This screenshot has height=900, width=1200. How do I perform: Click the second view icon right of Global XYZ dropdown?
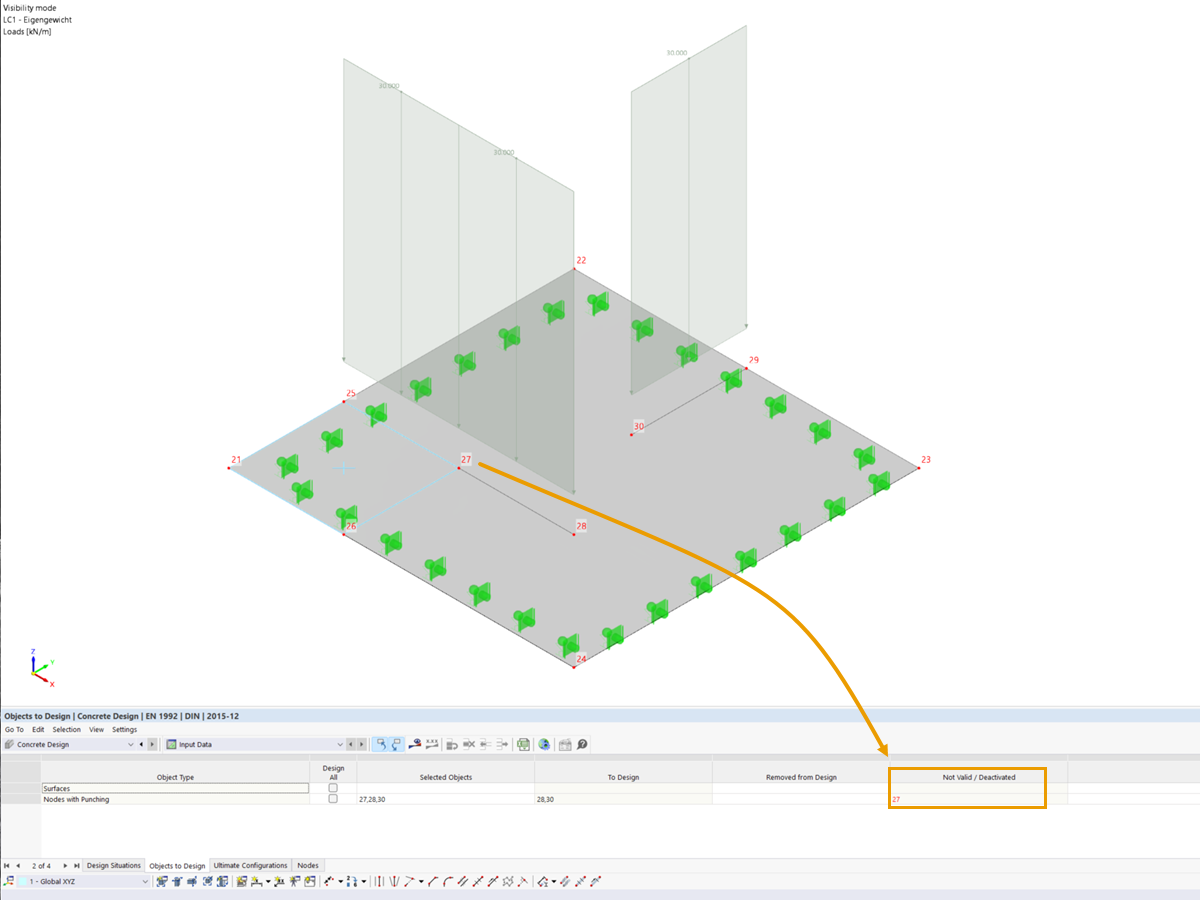[x=177, y=881]
